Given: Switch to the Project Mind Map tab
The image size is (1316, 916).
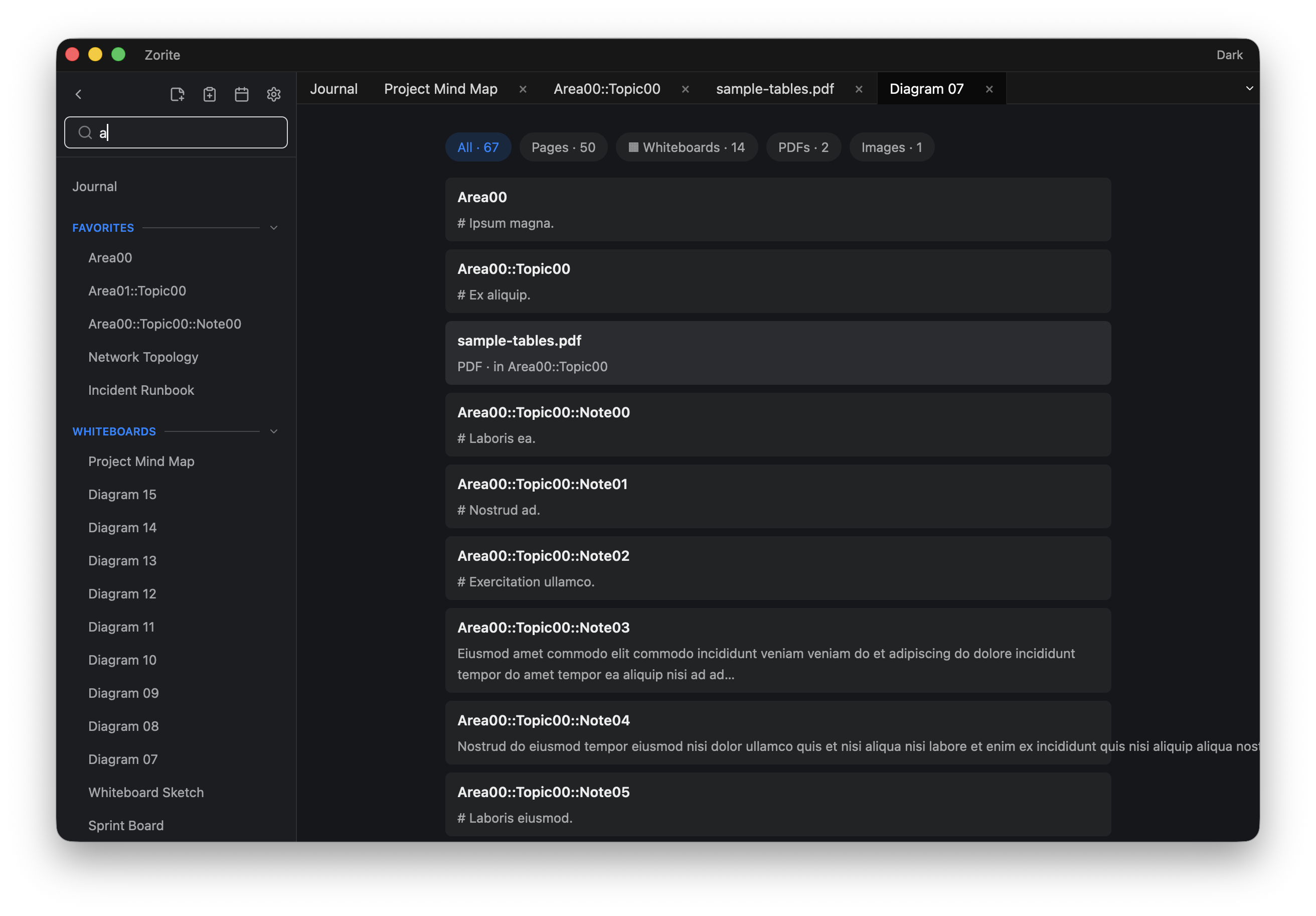Looking at the screenshot, I should click(x=440, y=89).
